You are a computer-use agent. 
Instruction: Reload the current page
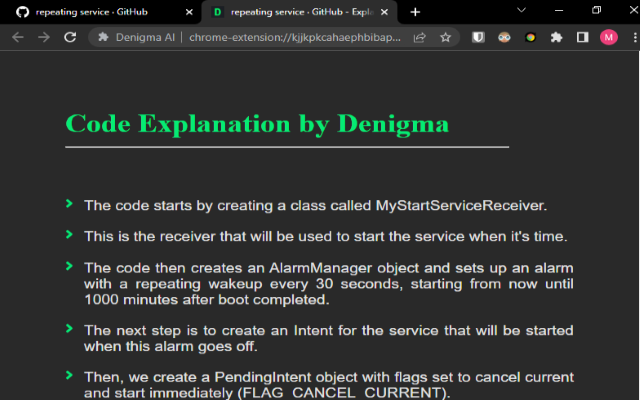point(70,38)
